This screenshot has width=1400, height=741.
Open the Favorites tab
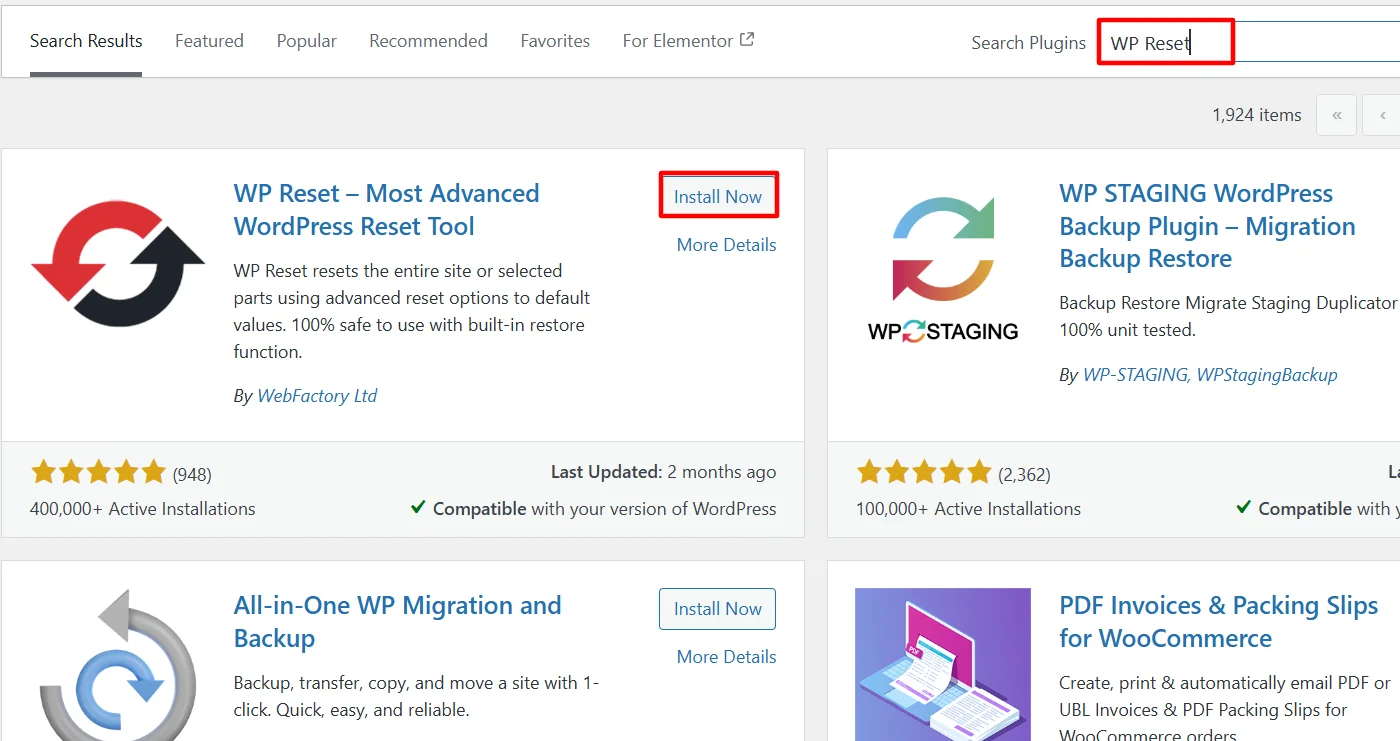[555, 41]
